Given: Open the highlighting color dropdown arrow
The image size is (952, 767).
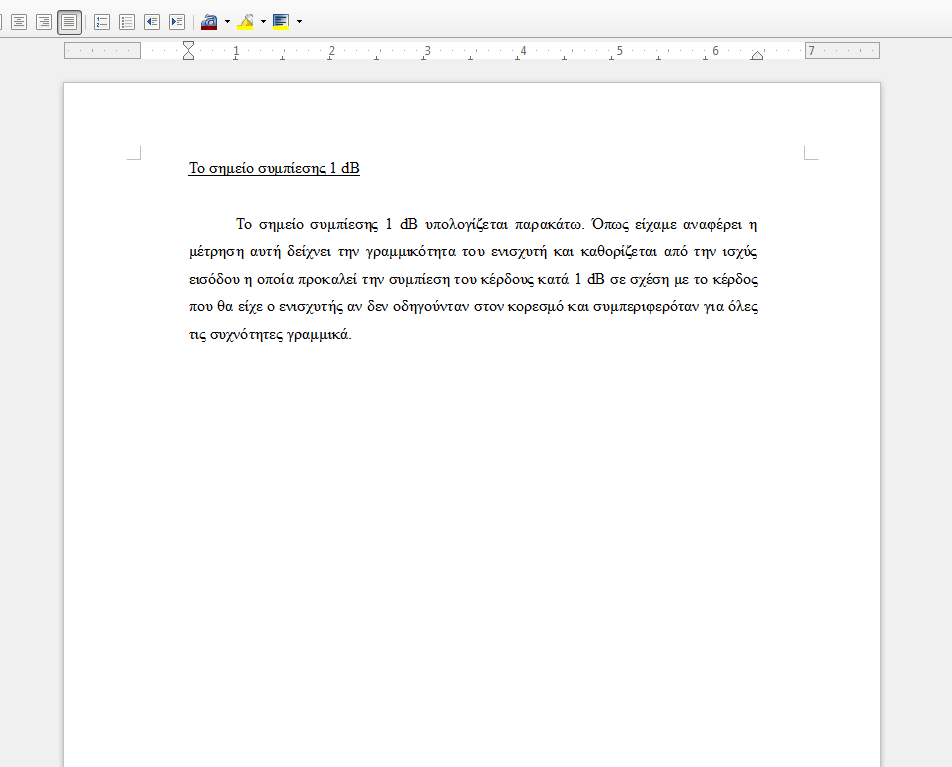Looking at the screenshot, I should [263, 22].
